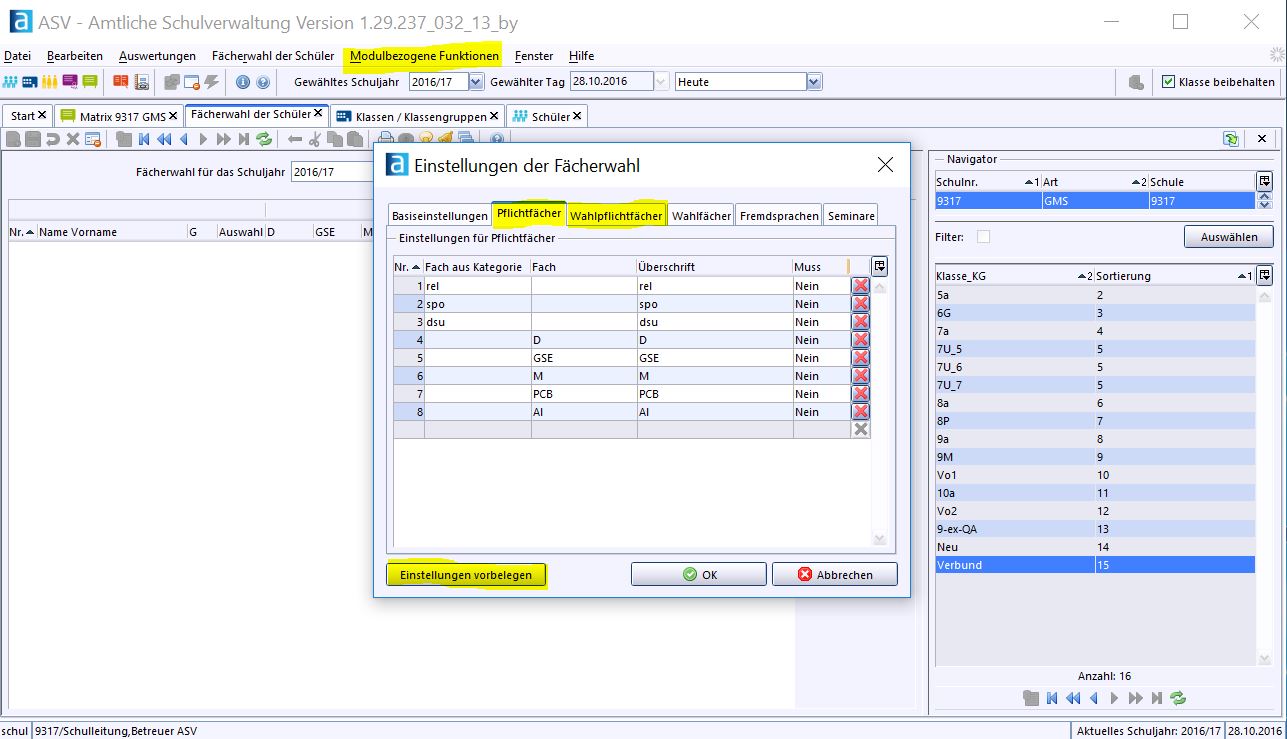
Task: Open Modulbezogene Funktionen menu
Action: 424,56
